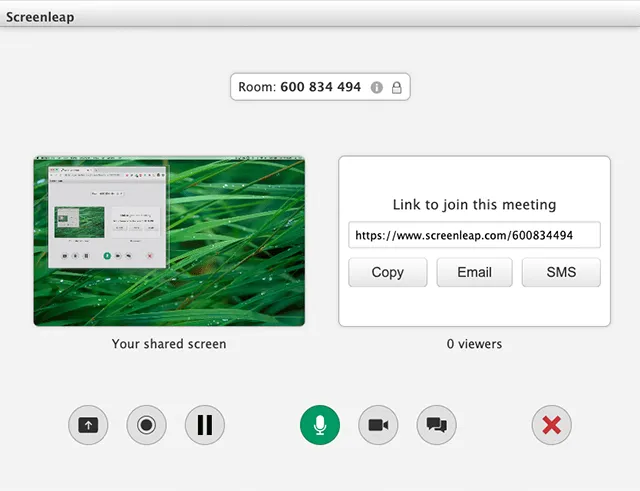Click the 0 viewers label
Image resolution: width=640 pixels, height=491 pixels.
(x=474, y=344)
